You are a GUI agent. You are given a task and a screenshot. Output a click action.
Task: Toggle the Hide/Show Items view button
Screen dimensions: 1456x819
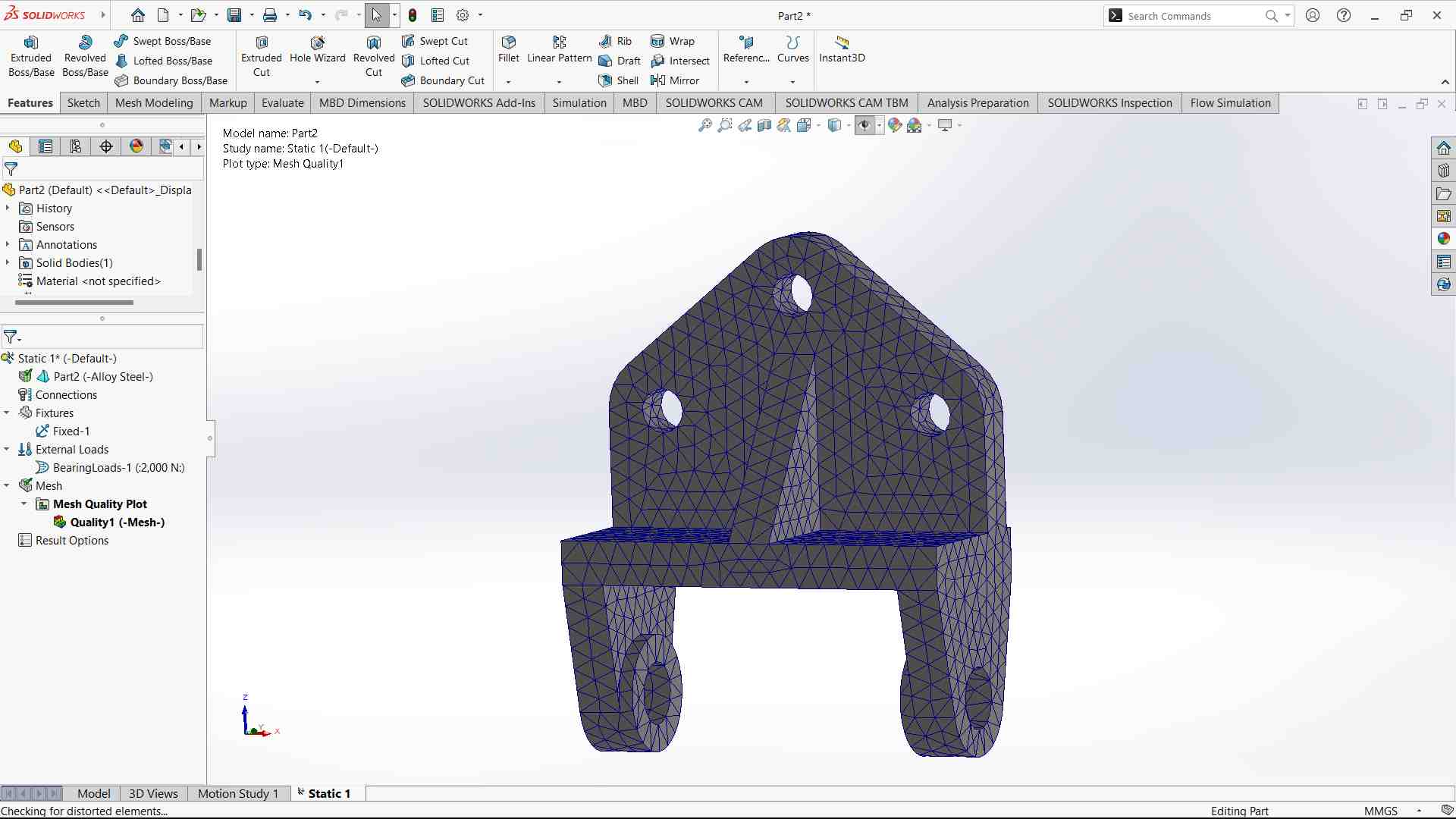click(864, 125)
